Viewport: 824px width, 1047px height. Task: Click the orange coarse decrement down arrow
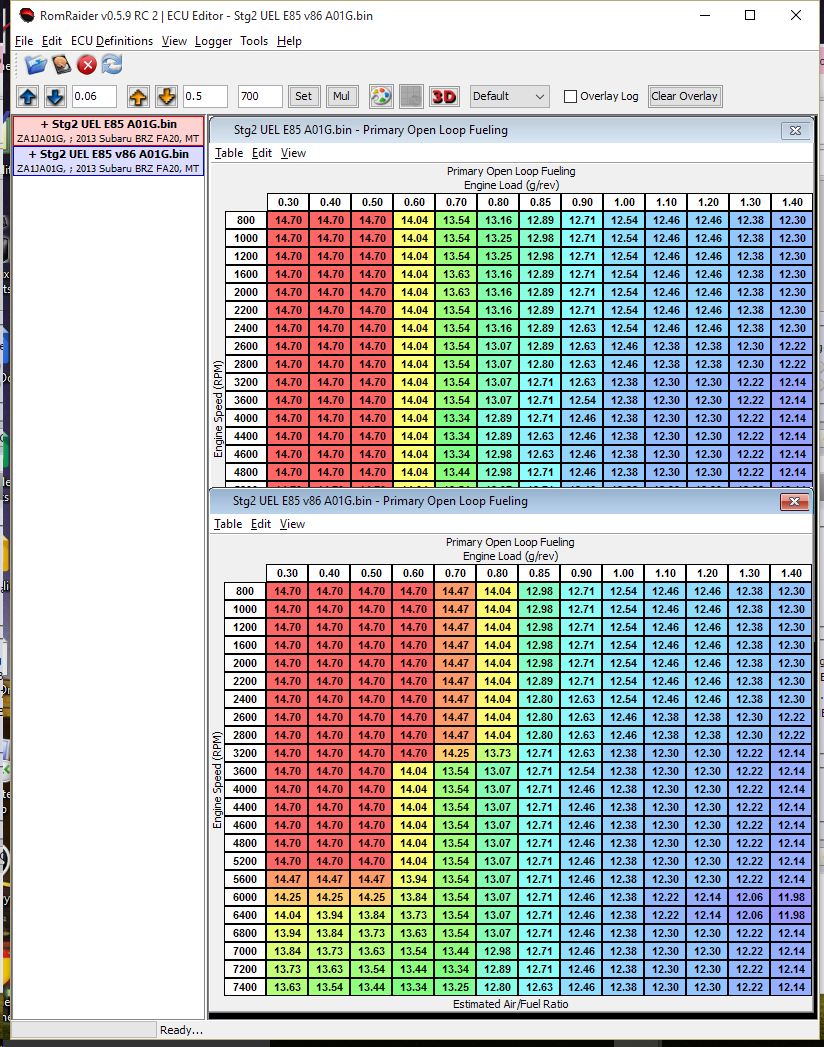166,97
